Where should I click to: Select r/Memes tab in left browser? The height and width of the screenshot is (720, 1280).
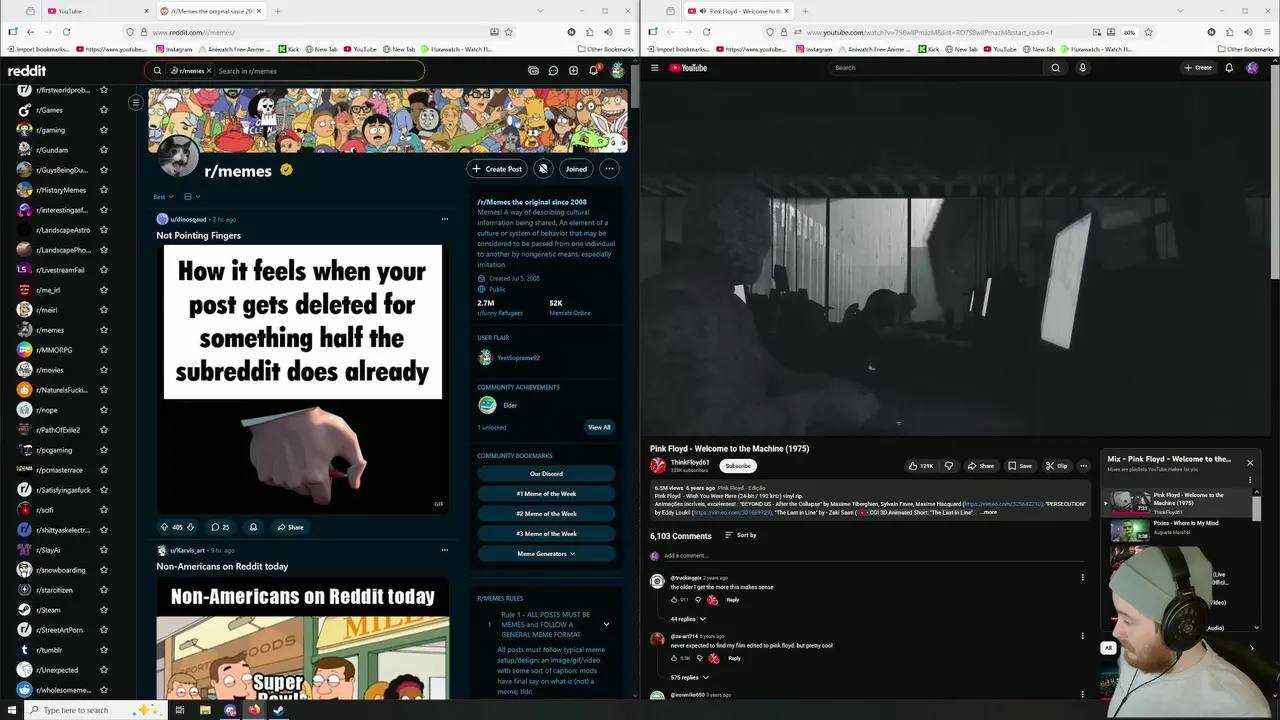[x=212, y=11]
